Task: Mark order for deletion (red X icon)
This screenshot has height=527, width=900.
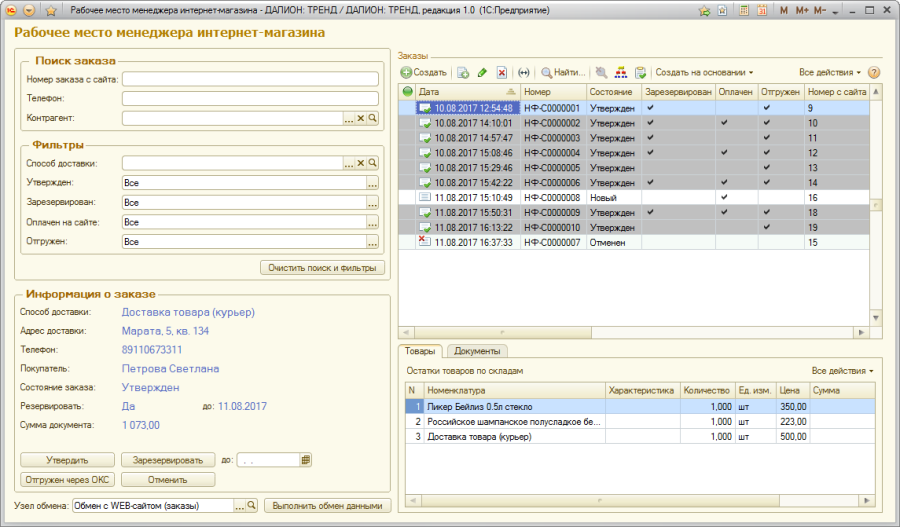Action: click(502, 72)
